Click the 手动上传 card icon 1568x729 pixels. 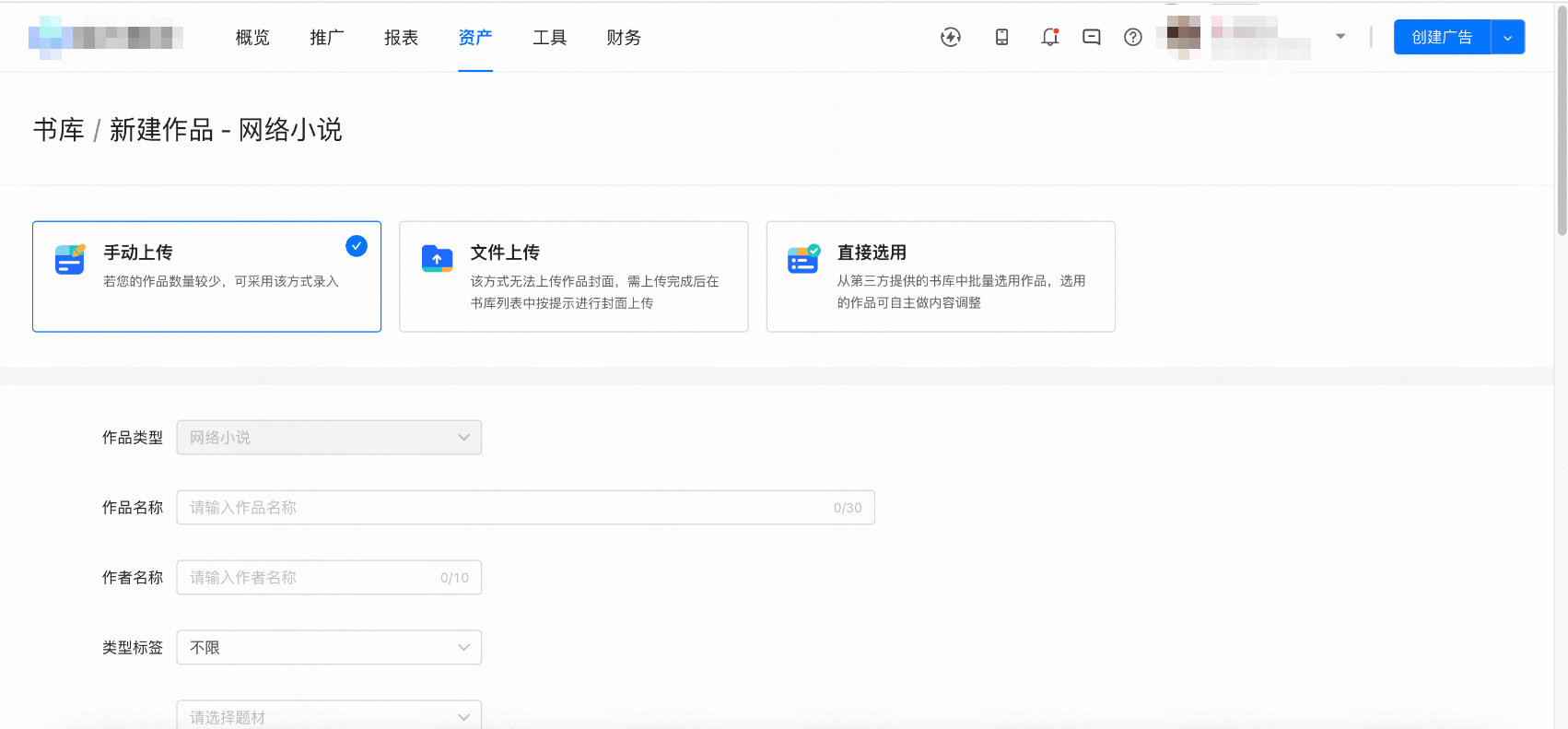tap(70, 260)
